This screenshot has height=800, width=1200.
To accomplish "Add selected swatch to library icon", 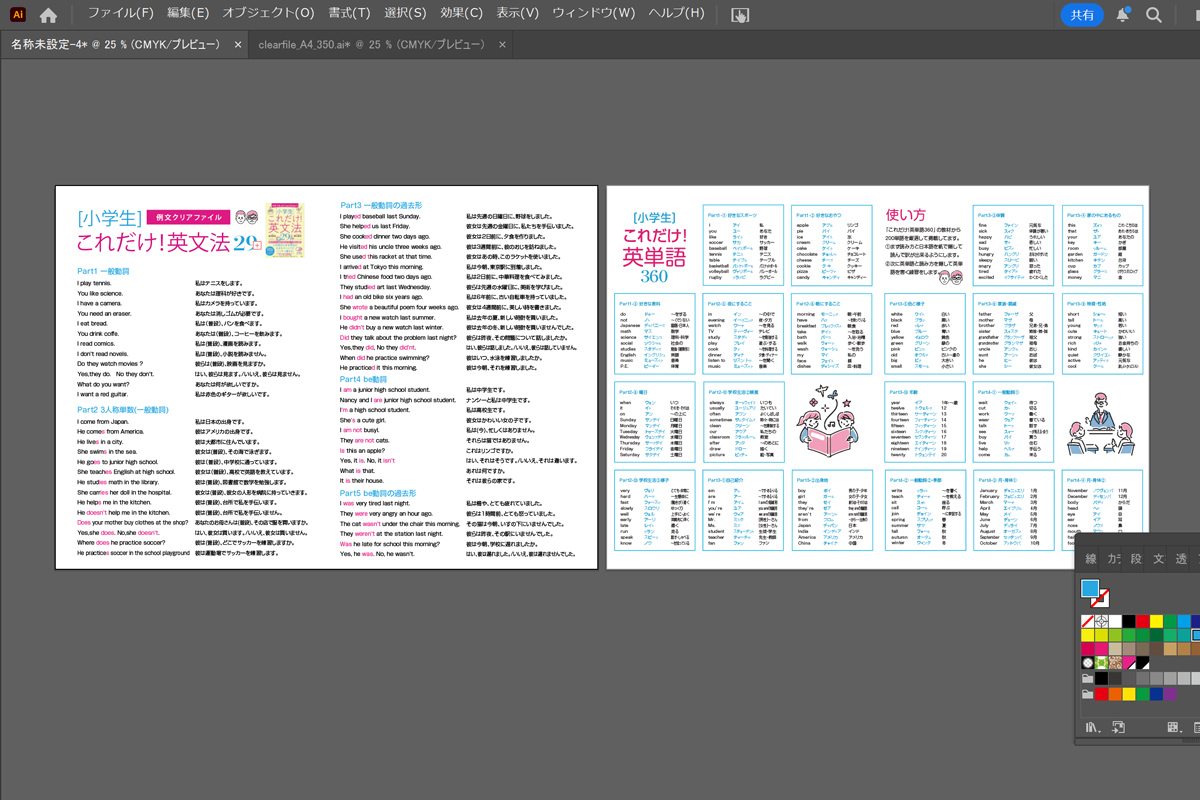I will [1118, 727].
